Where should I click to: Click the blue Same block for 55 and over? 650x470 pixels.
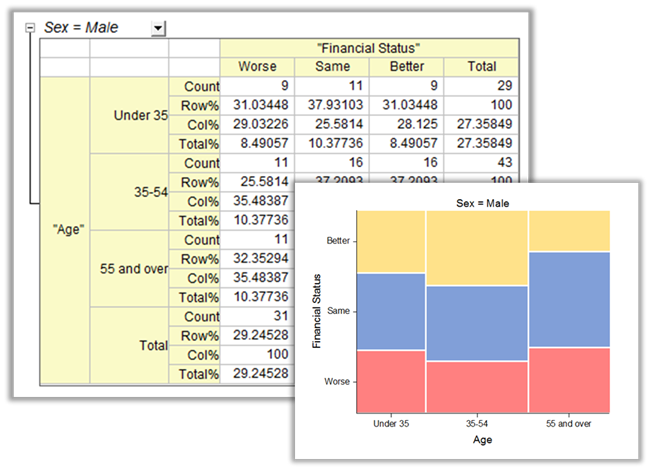click(x=568, y=299)
